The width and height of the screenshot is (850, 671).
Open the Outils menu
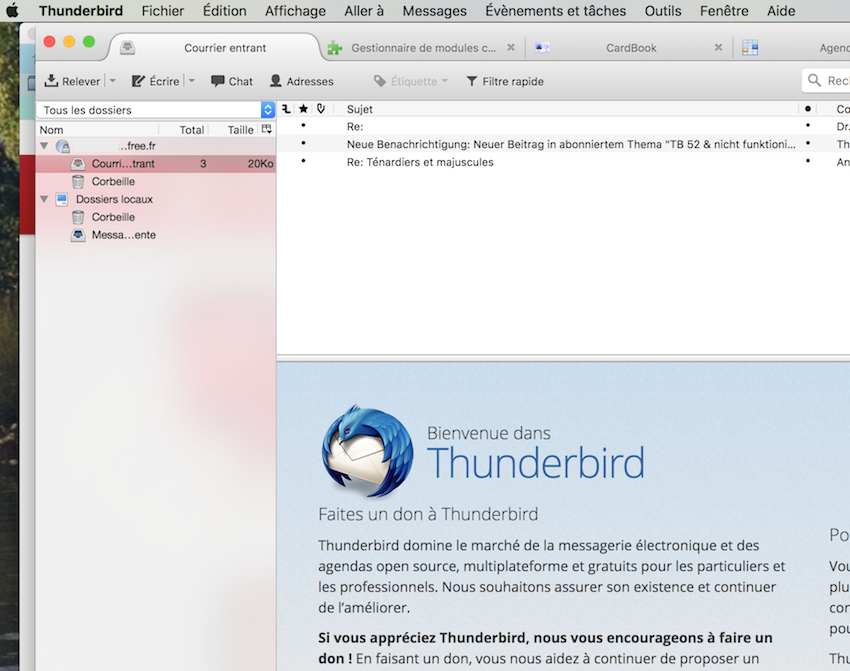click(663, 11)
